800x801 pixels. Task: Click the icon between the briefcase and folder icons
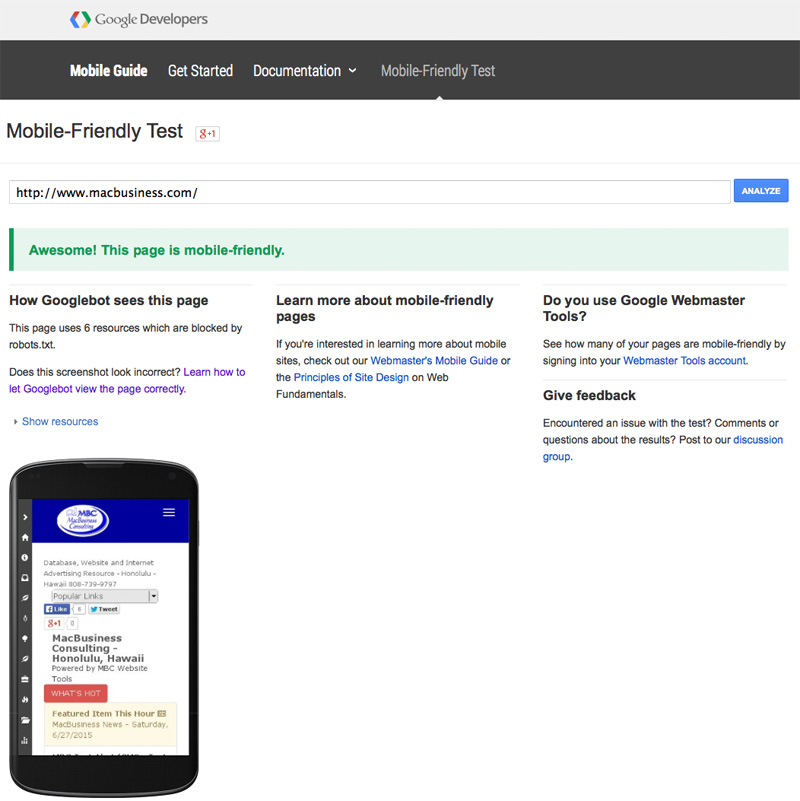click(25, 699)
